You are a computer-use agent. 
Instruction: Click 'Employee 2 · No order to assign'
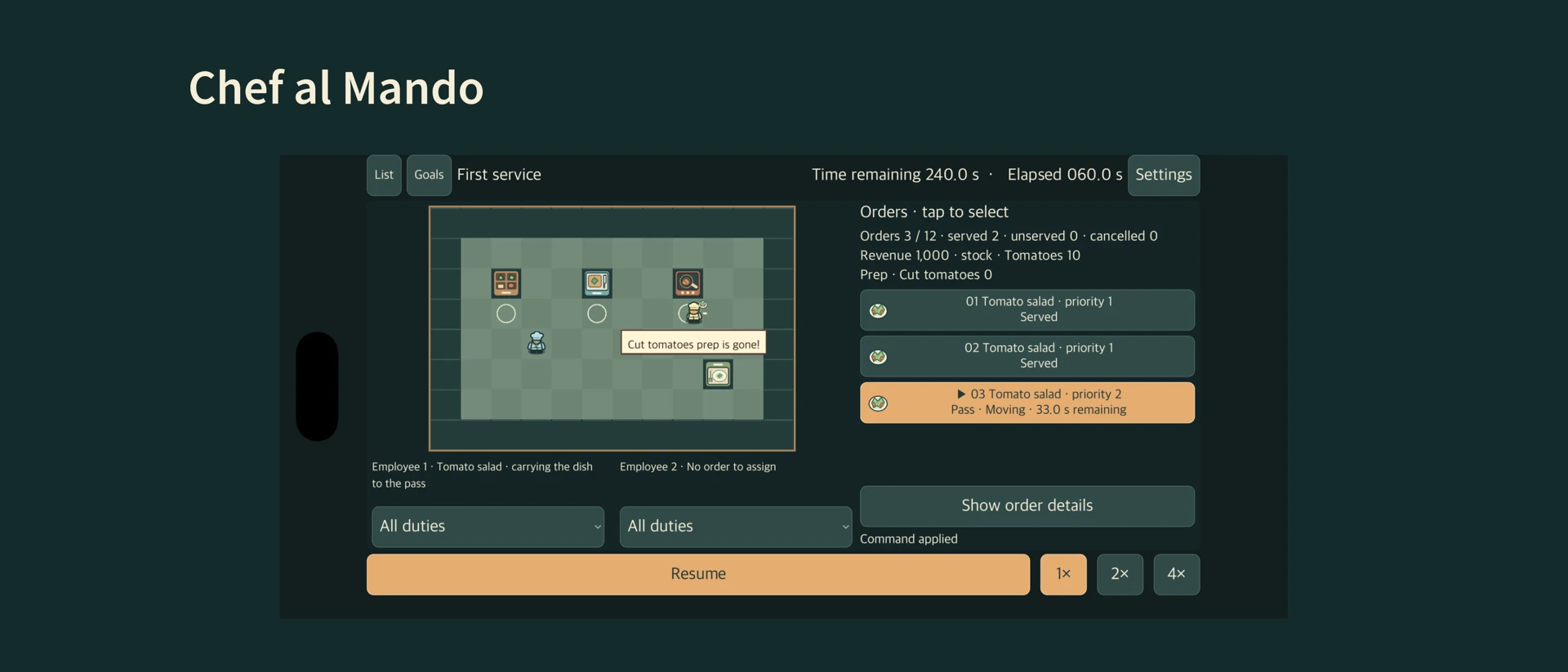pyautogui.click(x=698, y=467)
